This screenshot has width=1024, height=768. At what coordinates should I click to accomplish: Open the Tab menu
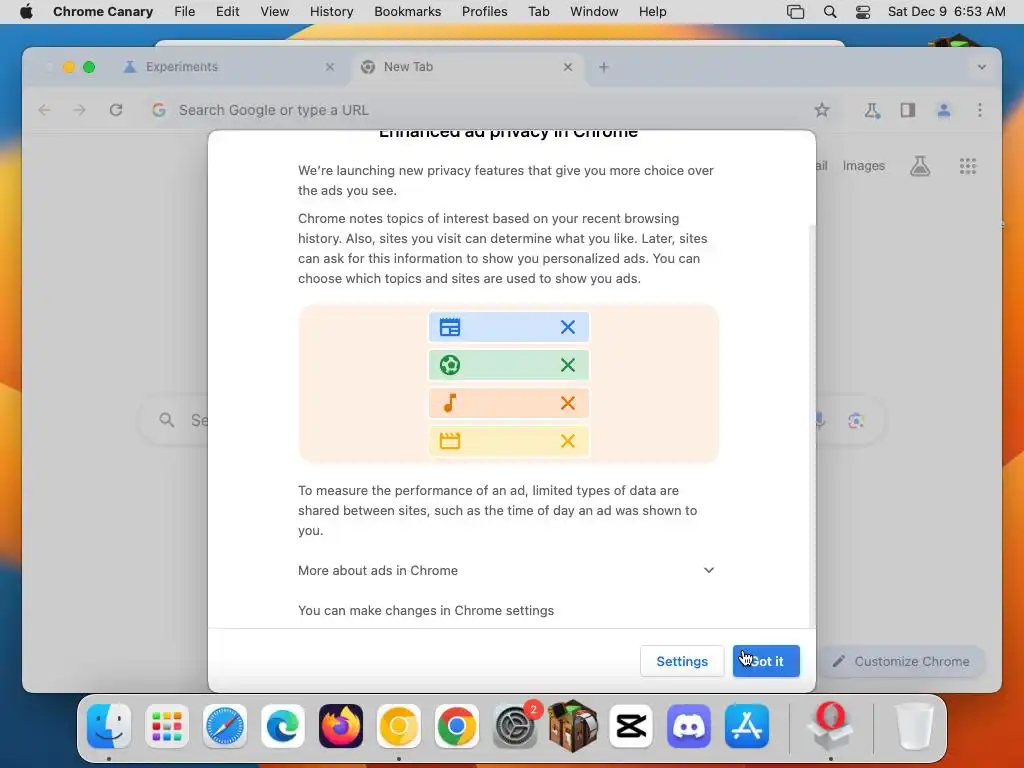coord(539,12)
